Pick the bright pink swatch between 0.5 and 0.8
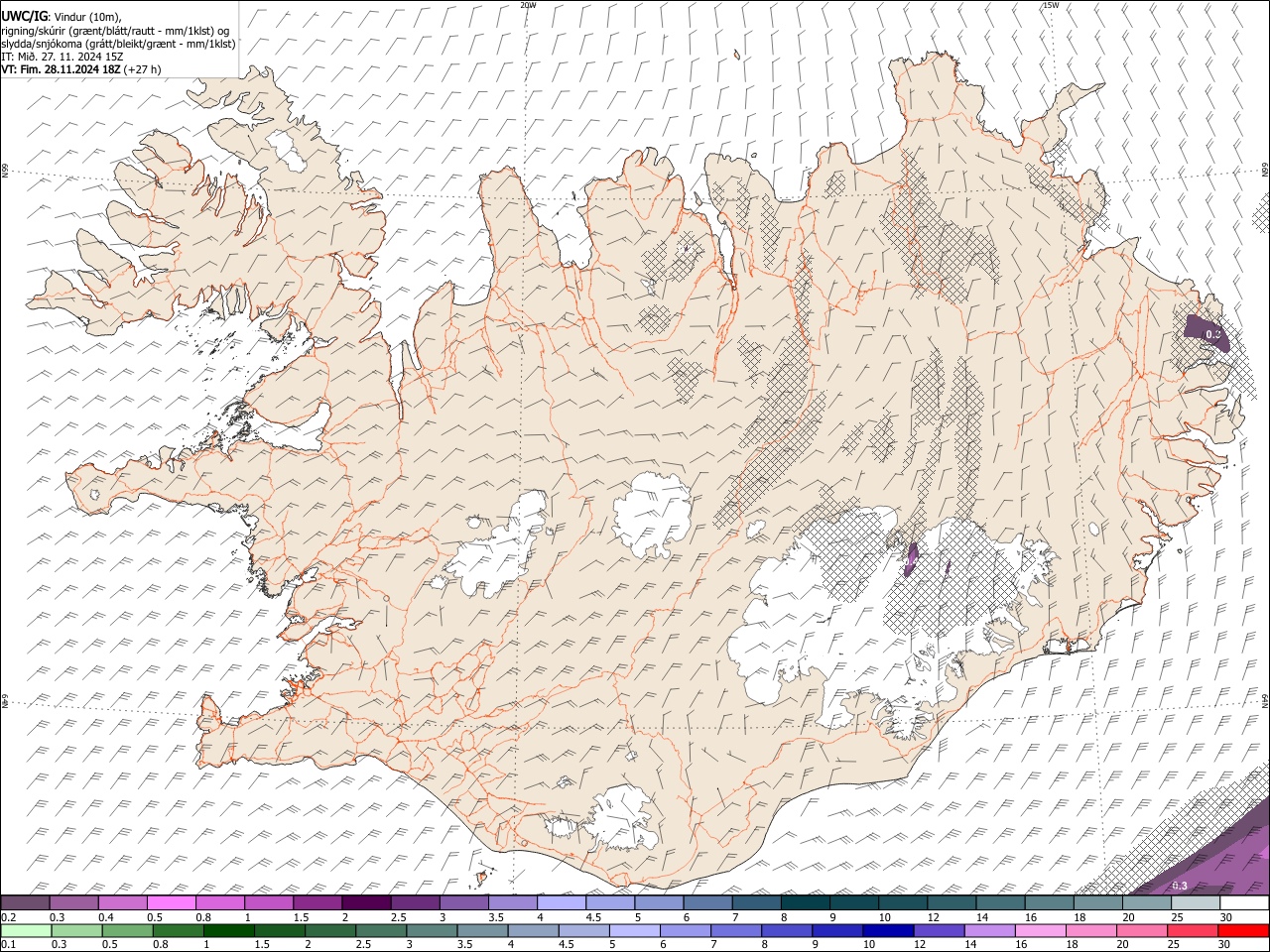1270x952 pixels. [171, 902]
